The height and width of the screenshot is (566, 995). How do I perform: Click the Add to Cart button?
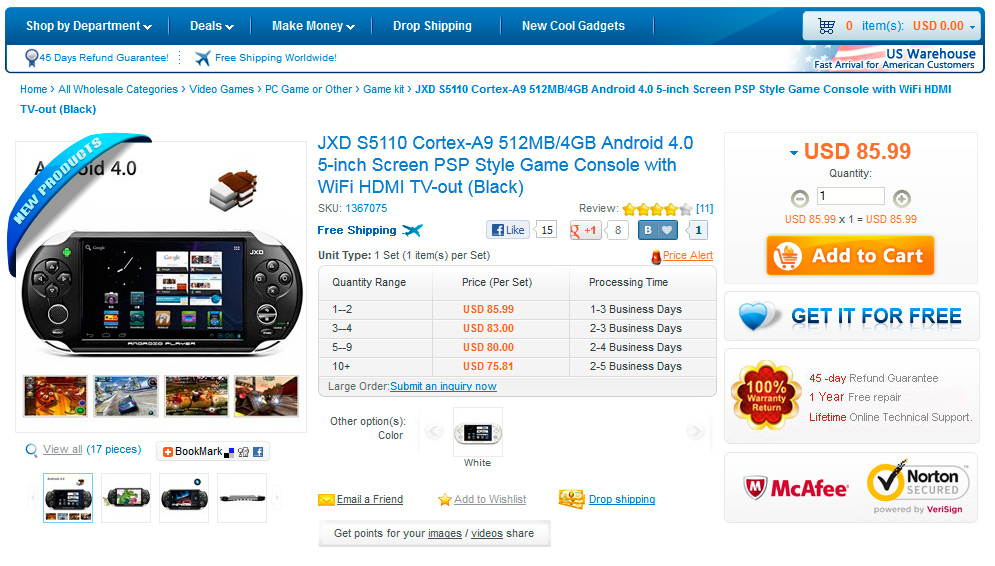click(x=850, y=255)
